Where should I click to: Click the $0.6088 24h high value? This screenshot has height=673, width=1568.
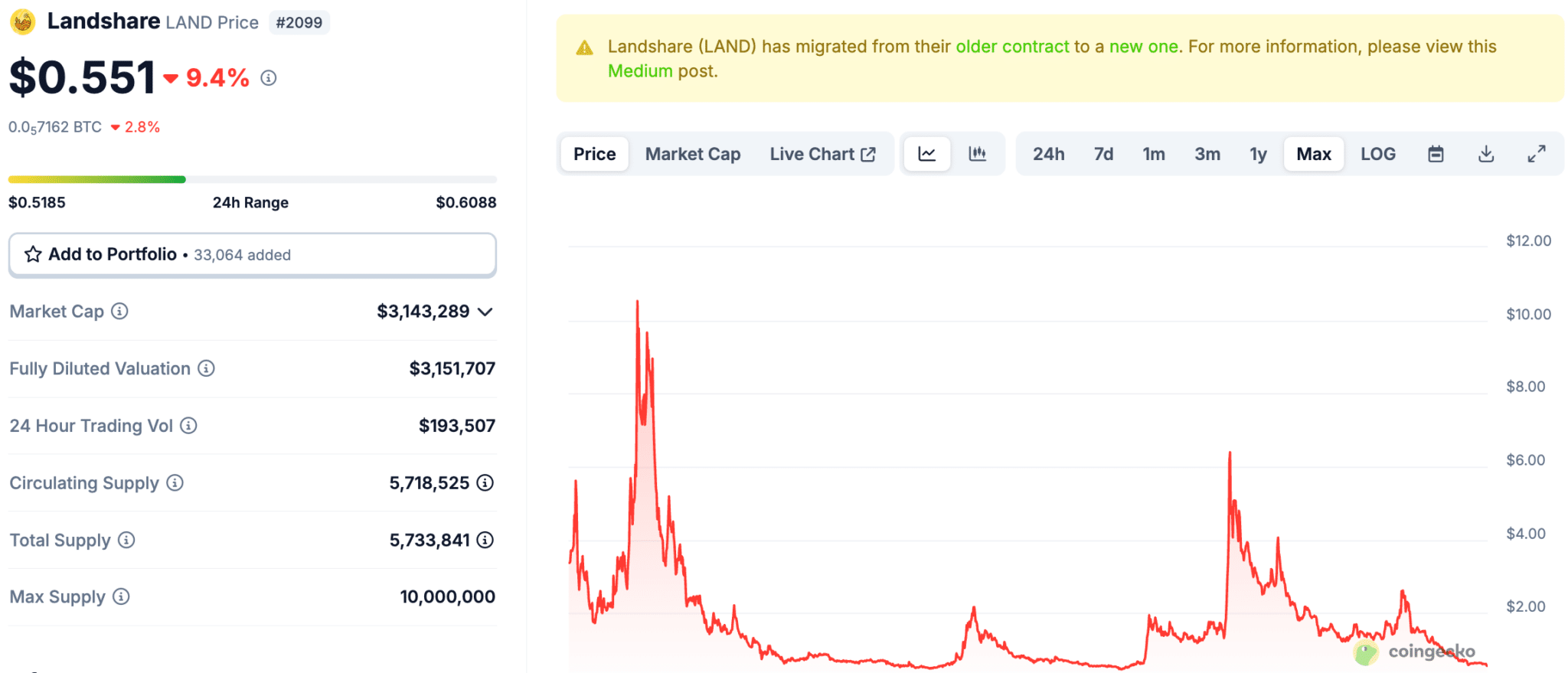pyautogui.click(x=466, y=202)
